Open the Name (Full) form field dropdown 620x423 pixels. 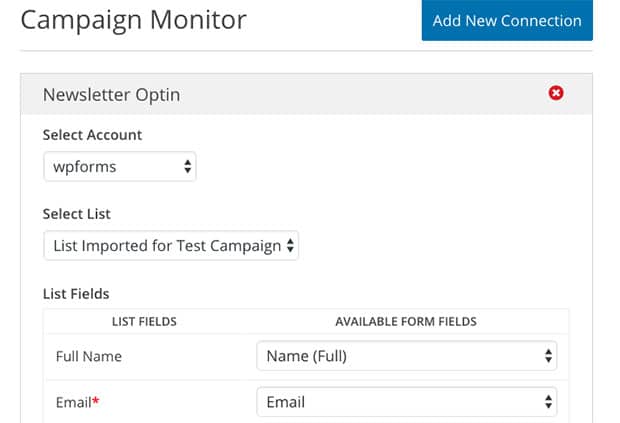coord(406,356)
